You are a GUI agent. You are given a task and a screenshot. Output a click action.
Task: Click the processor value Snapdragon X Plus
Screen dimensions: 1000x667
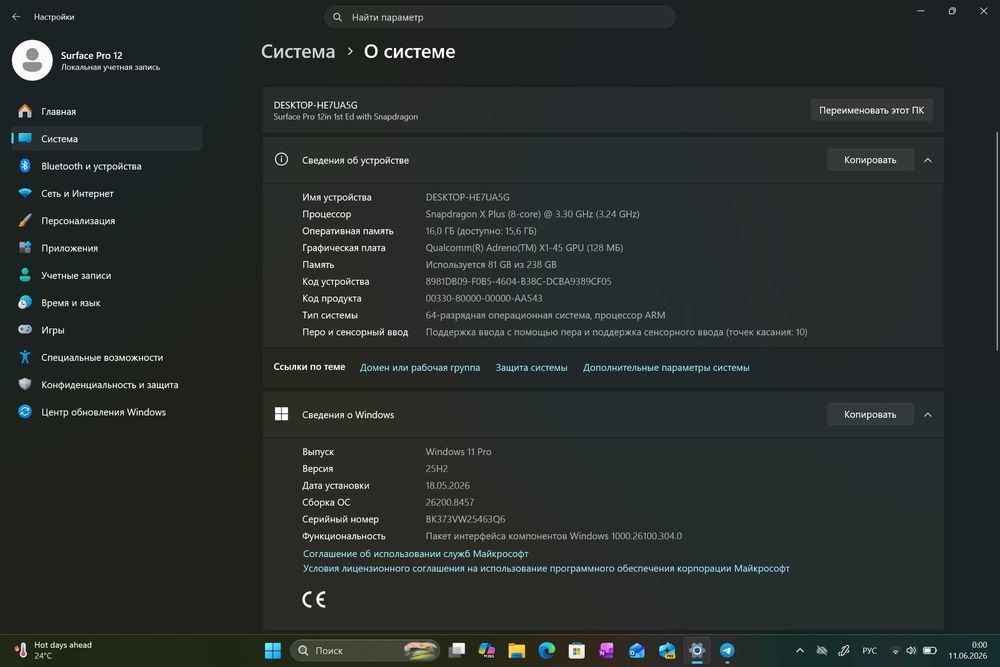click(x=532, y=214)
